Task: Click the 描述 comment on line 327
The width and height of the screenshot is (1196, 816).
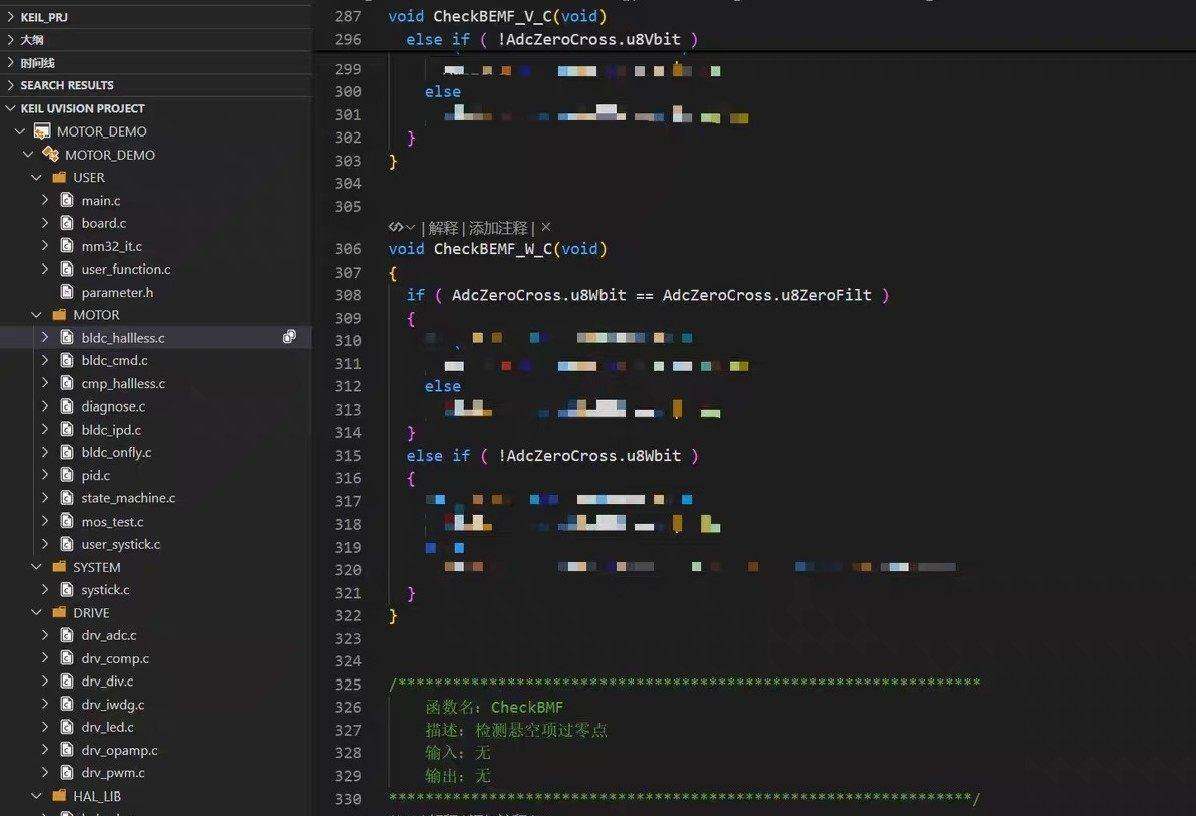Action: pos(516,730)
